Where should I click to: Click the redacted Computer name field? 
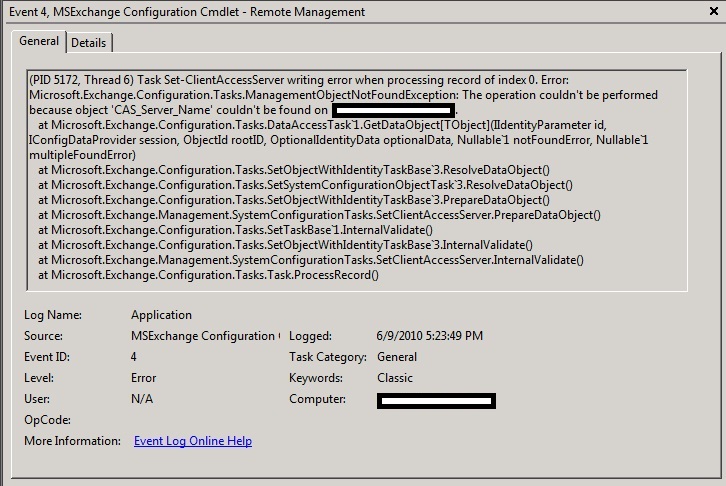436,401
